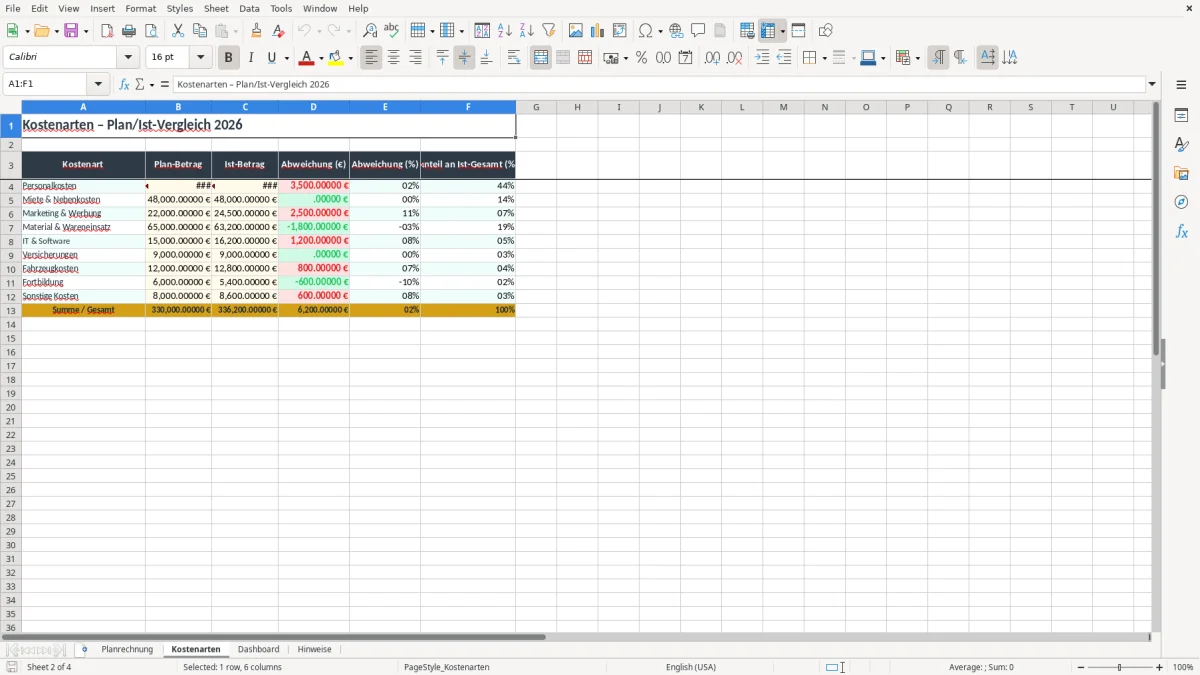This screenshot has height=675, width=1200.
Task: Open the Select Function (Sum) dropdown
Action: coord(152,84)
